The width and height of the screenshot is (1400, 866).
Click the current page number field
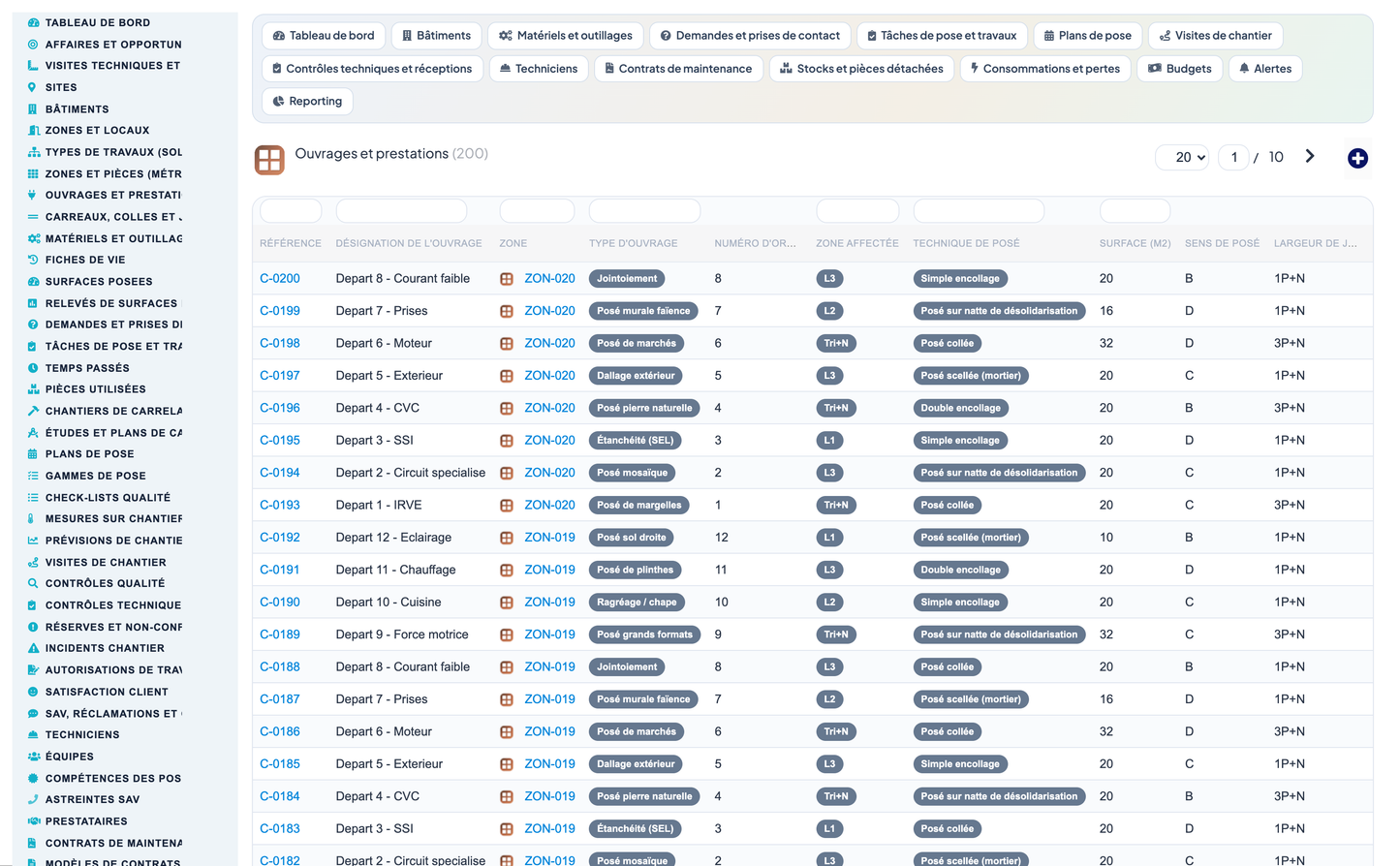click(1233, 157)
